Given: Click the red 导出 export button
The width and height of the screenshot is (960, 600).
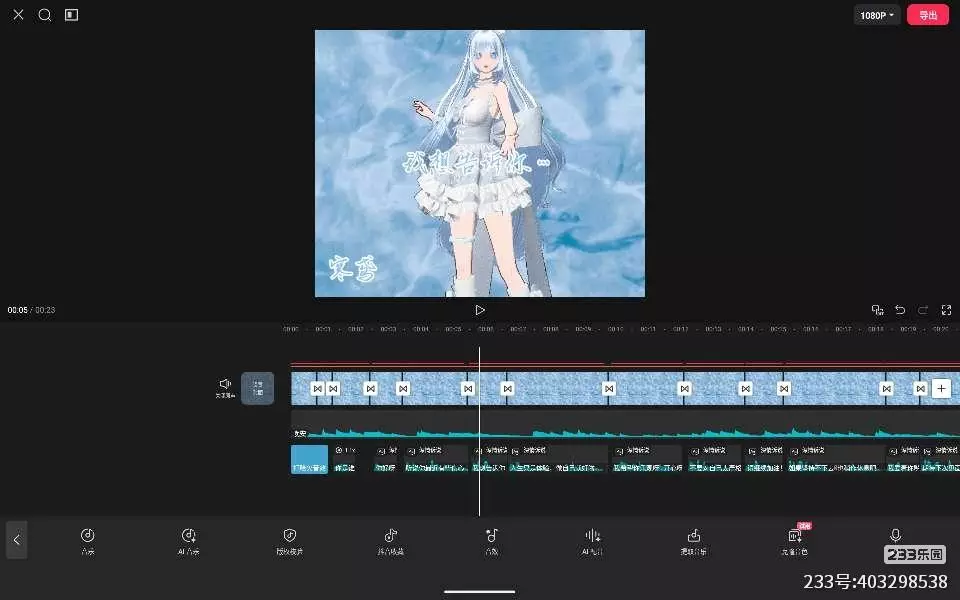Looking at the screenshot, I should click(928, 15).
